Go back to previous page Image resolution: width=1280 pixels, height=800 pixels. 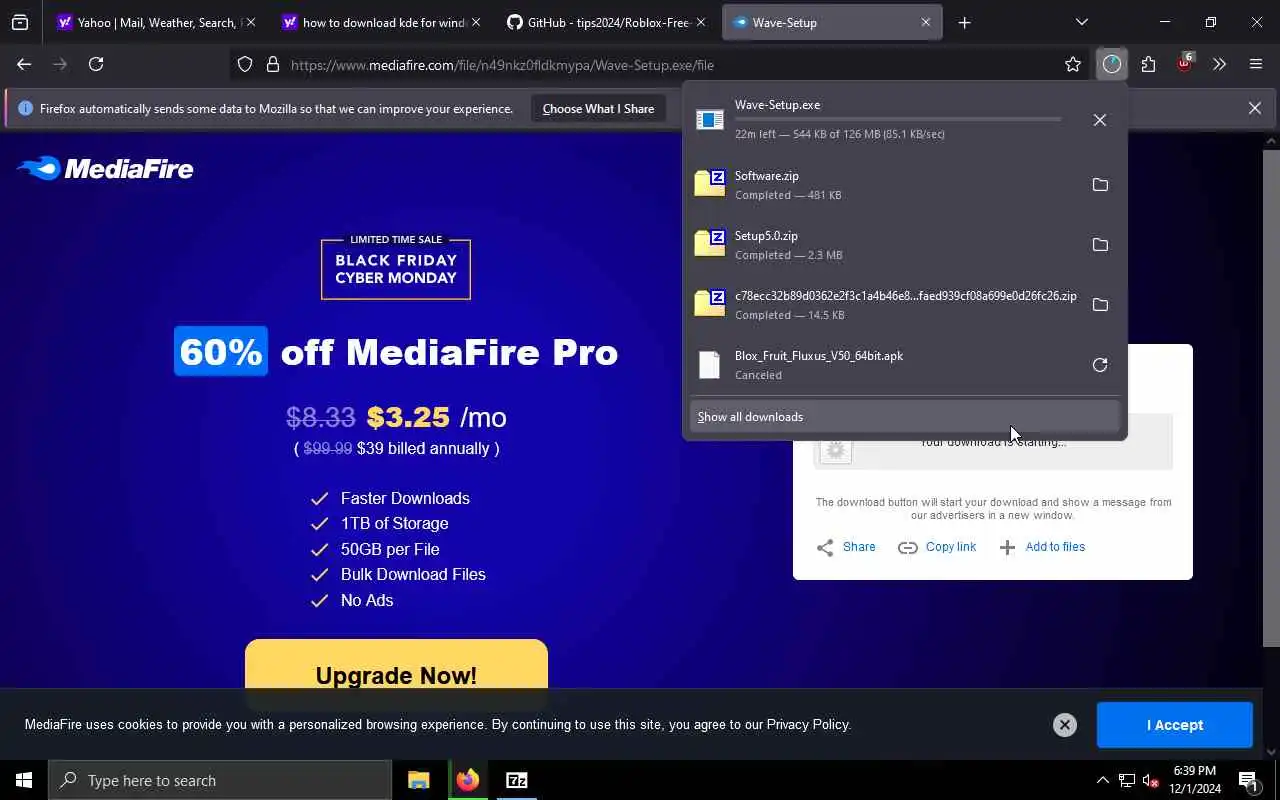click(24, 64)
